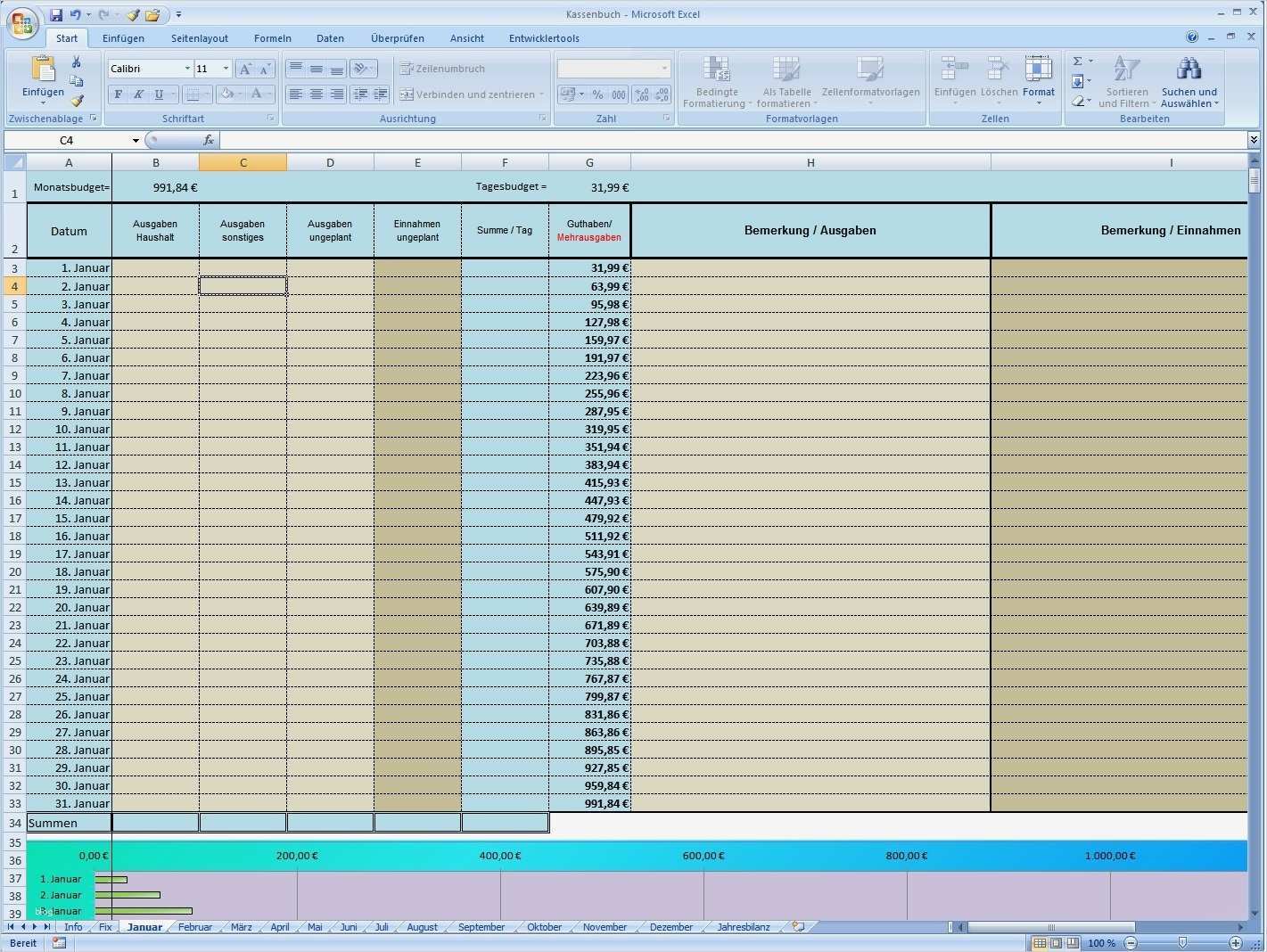Activate the Zeilenumbruch (wrap text) icon

click(x=407, y=69)
